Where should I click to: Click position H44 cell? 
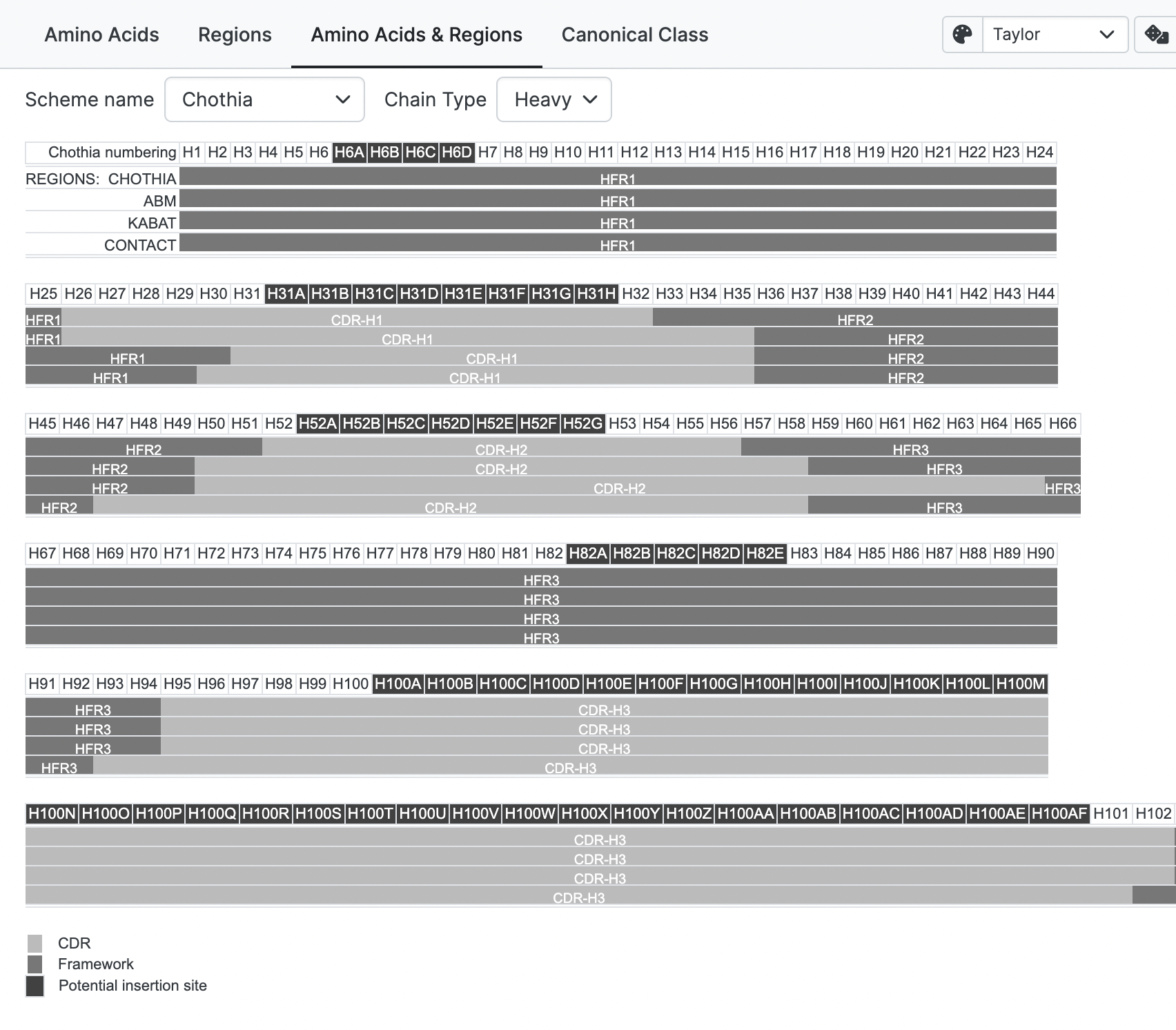point(1041,293)
